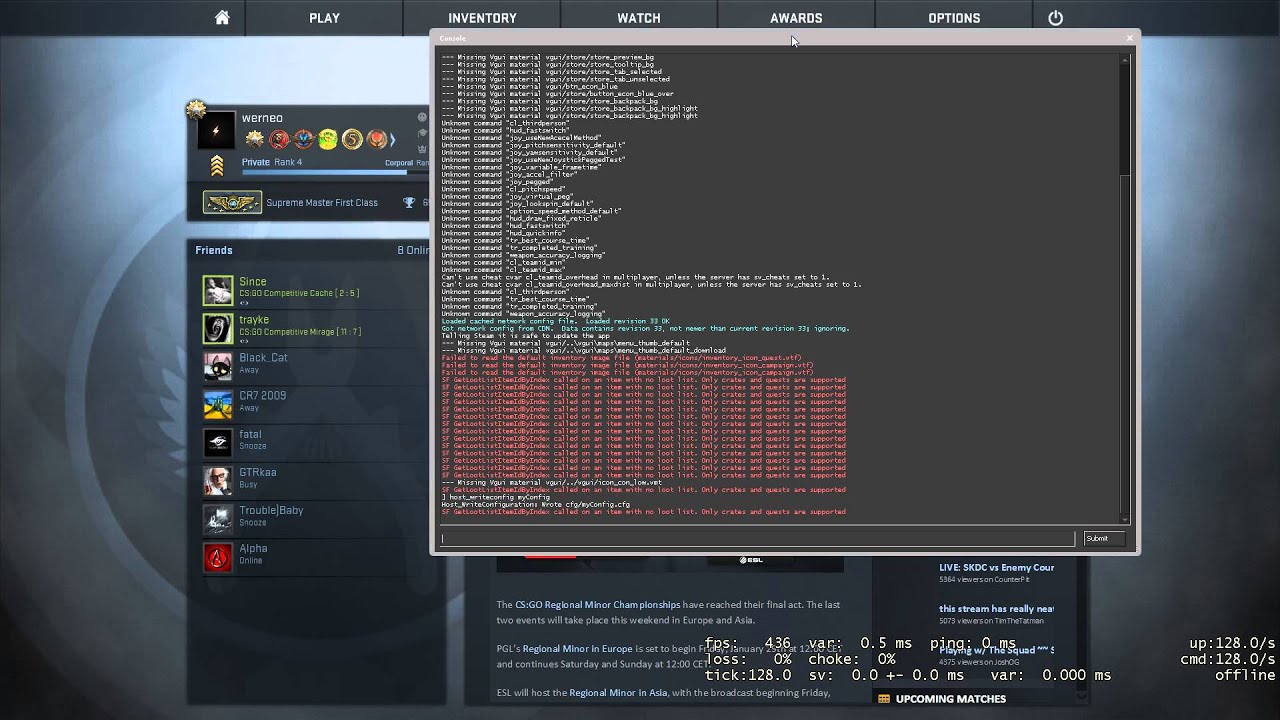
Task: Open Since's friend avatar
Action: click(217, 290)
